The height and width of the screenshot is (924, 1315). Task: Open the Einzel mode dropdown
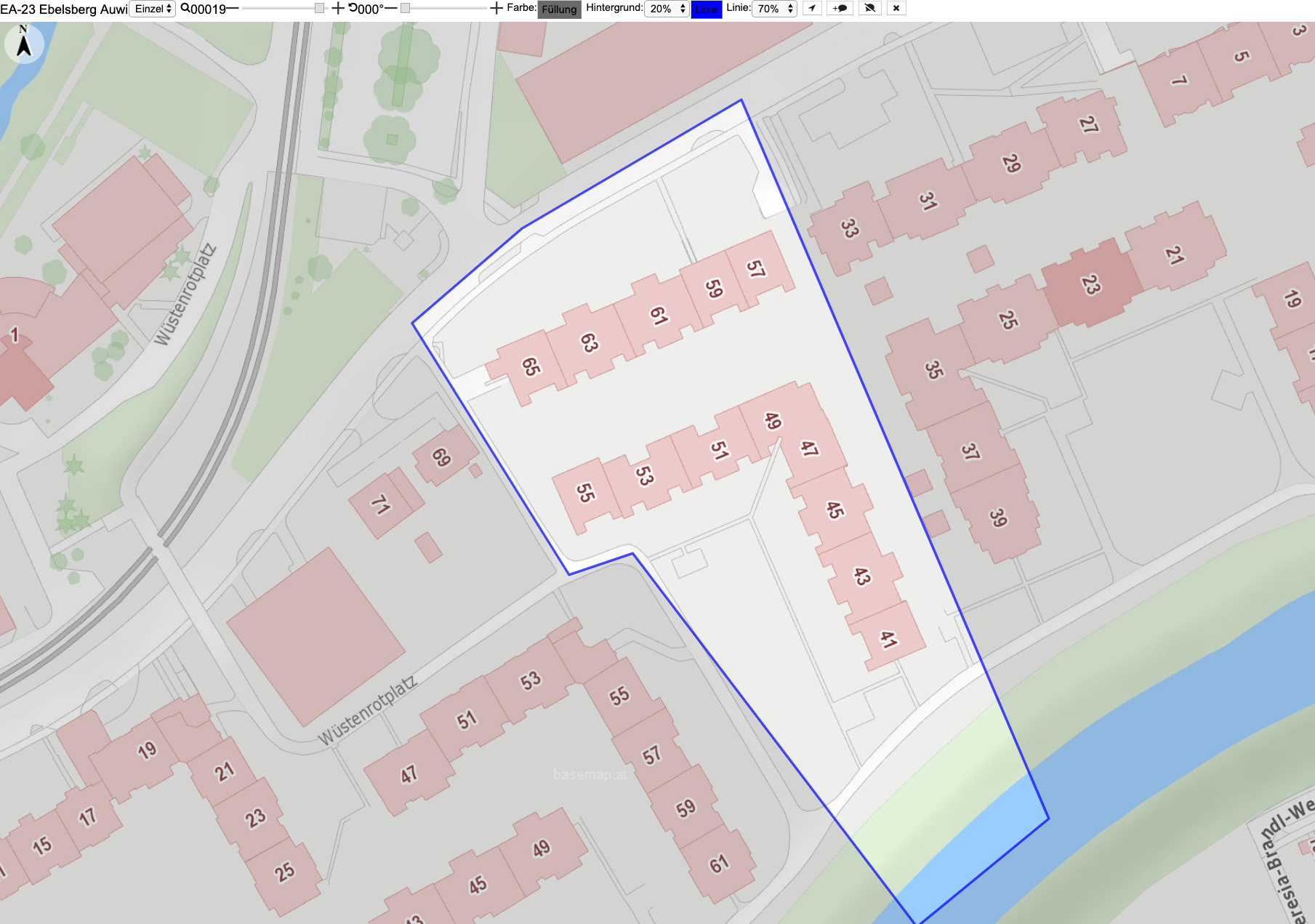tap(153, 9)
